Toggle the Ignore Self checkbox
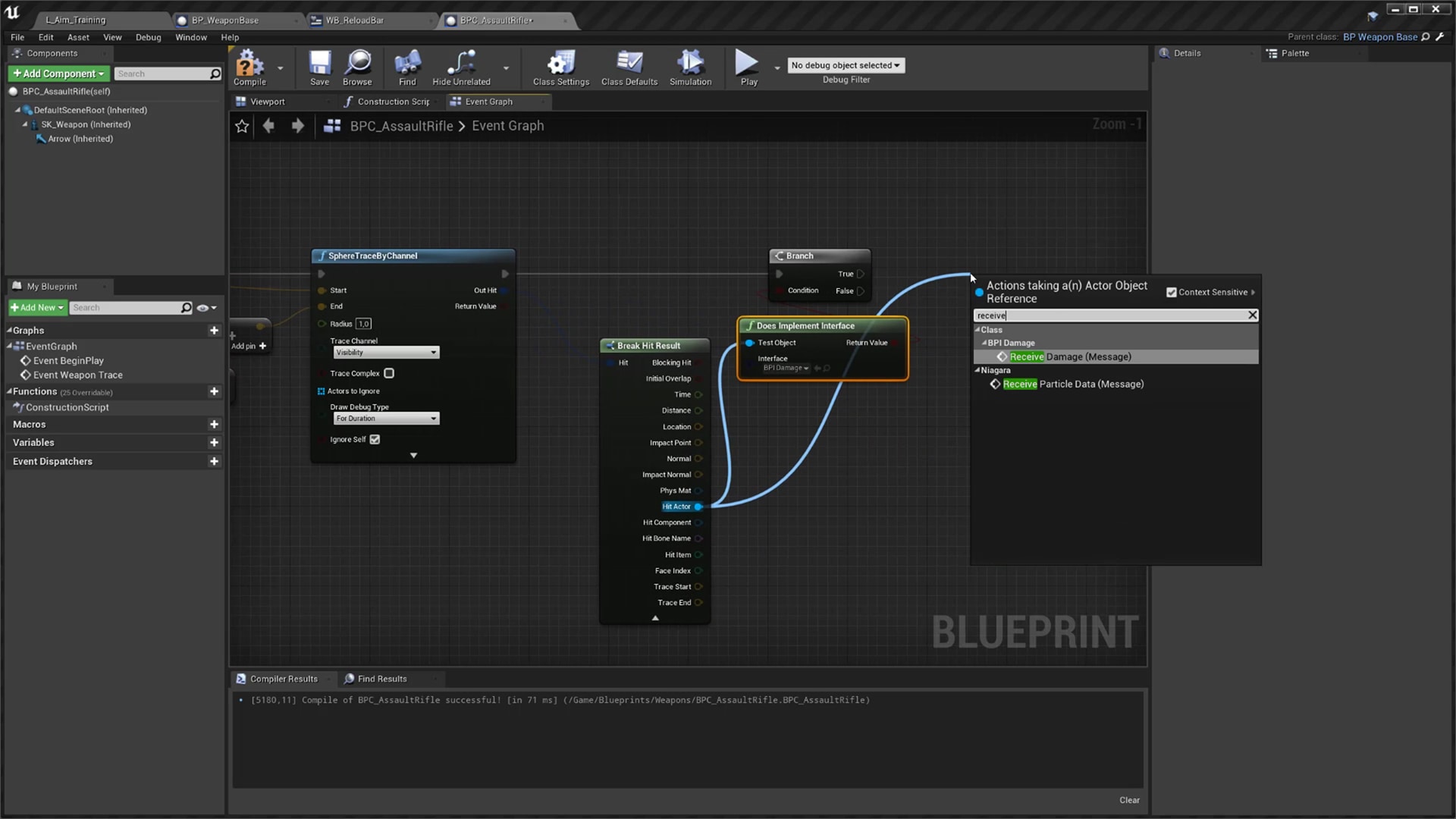Screen dimensions: 1456x819 point(374,439)
